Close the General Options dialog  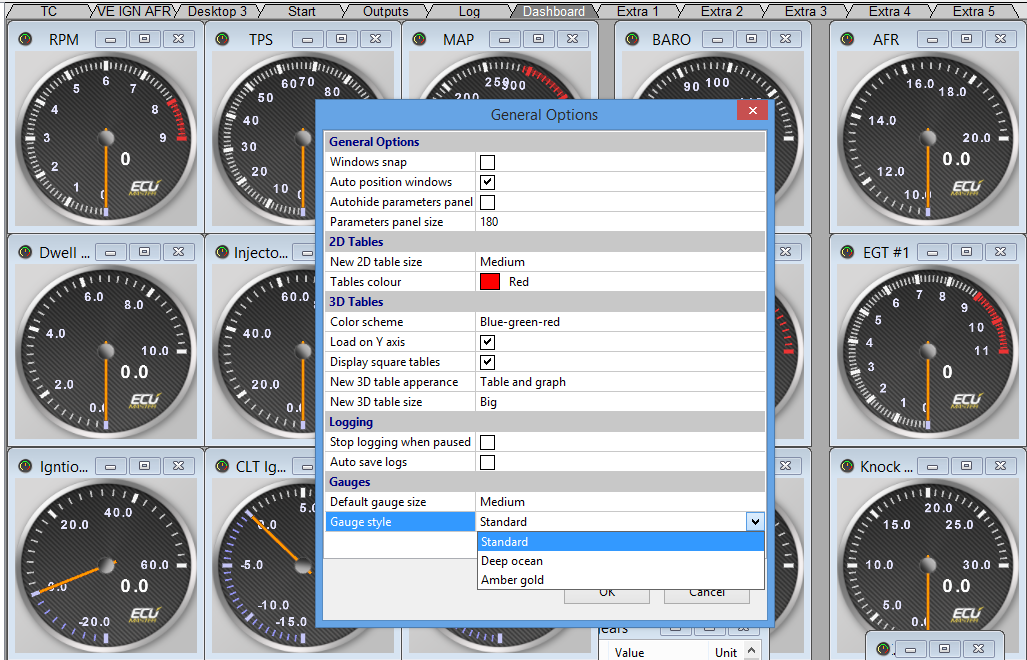tap(751, 110)
